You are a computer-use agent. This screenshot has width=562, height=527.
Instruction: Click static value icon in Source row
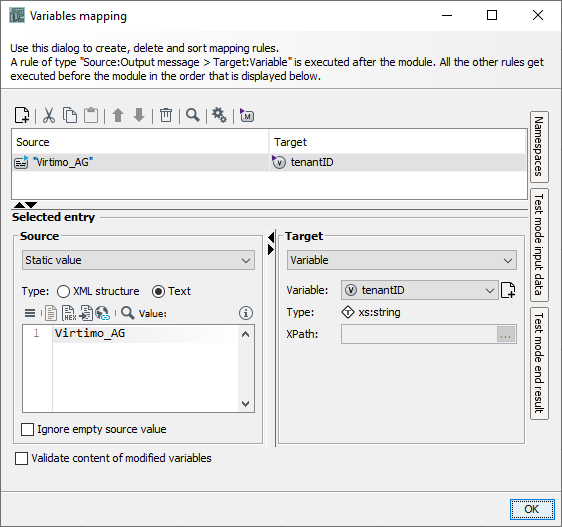21,162
